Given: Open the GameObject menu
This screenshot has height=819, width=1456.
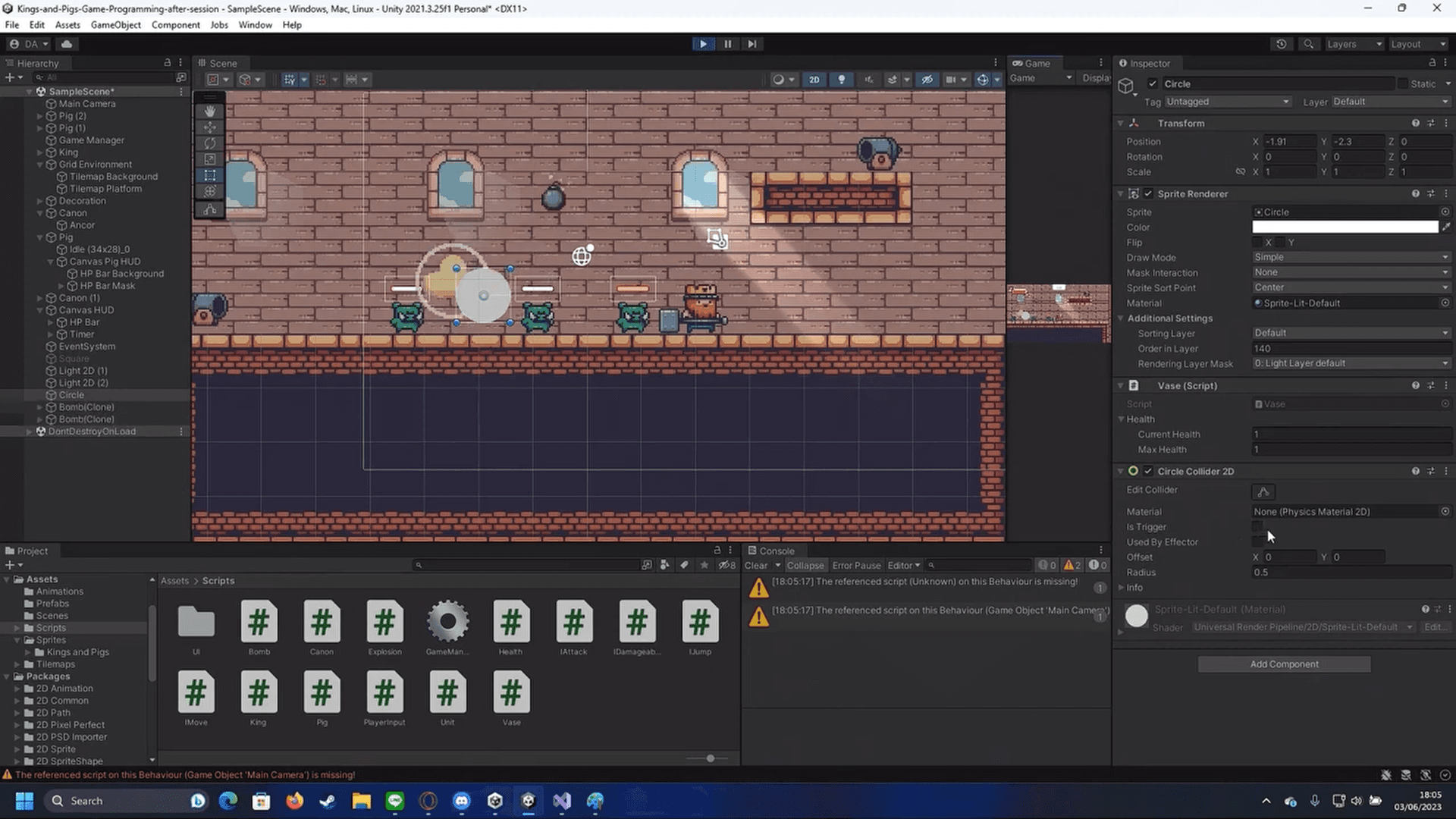Looking at the screenshot, I should click(x=115, y=24).
